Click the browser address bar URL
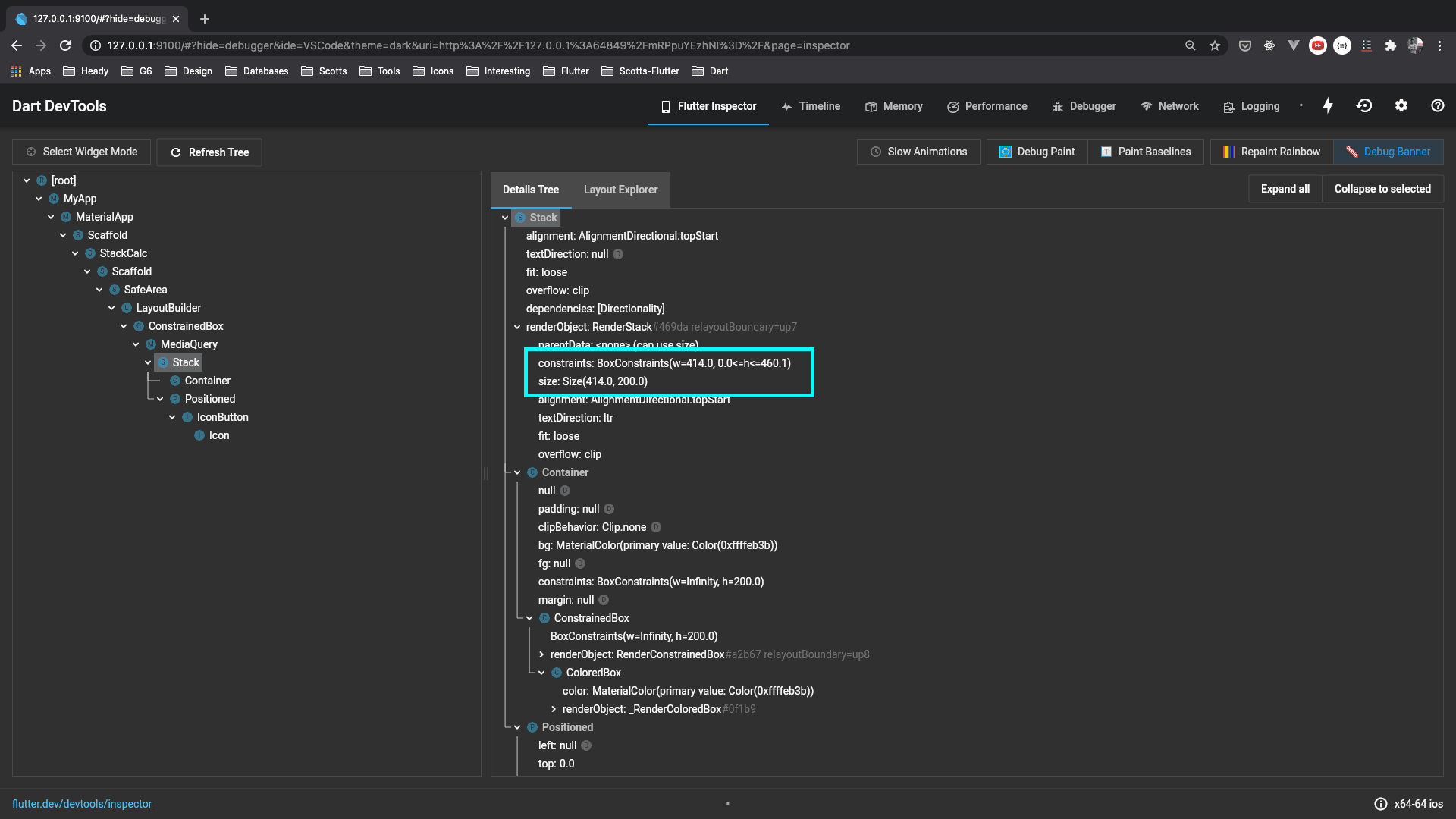Image resolution: width=1456 pixels, height=819 pixels. tap(479, 45)
